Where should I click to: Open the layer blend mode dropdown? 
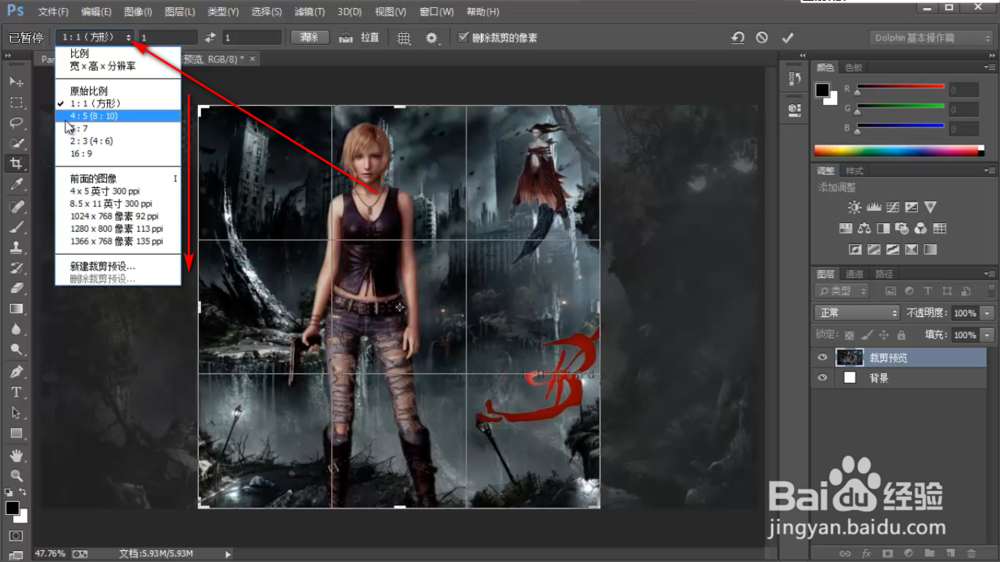point(857,313)
